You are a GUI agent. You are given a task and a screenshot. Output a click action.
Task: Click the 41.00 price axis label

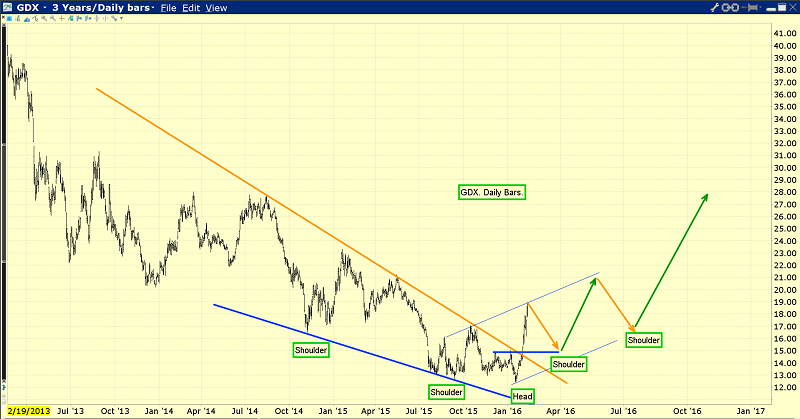click(785, 33)
